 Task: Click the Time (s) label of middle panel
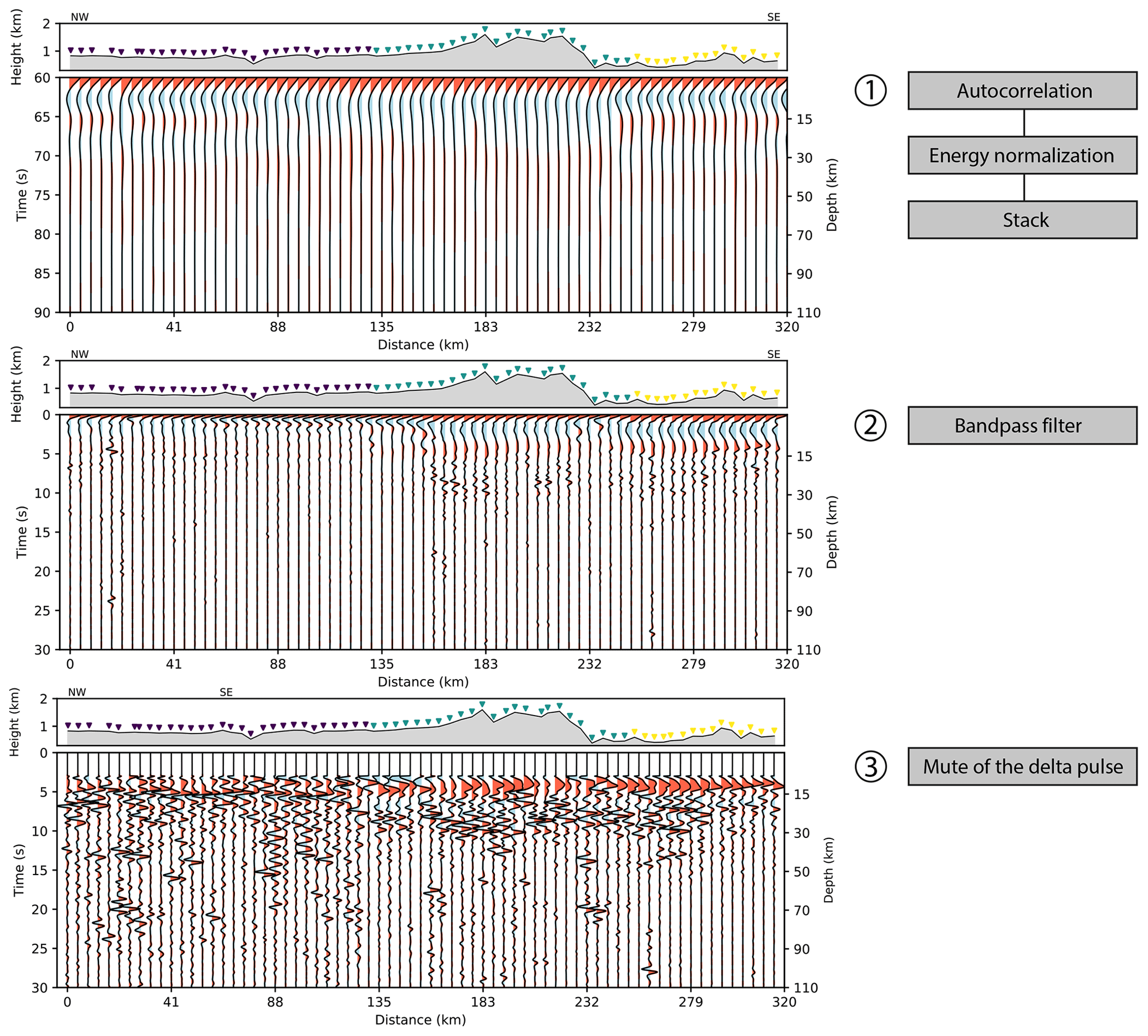pos(22,532)
